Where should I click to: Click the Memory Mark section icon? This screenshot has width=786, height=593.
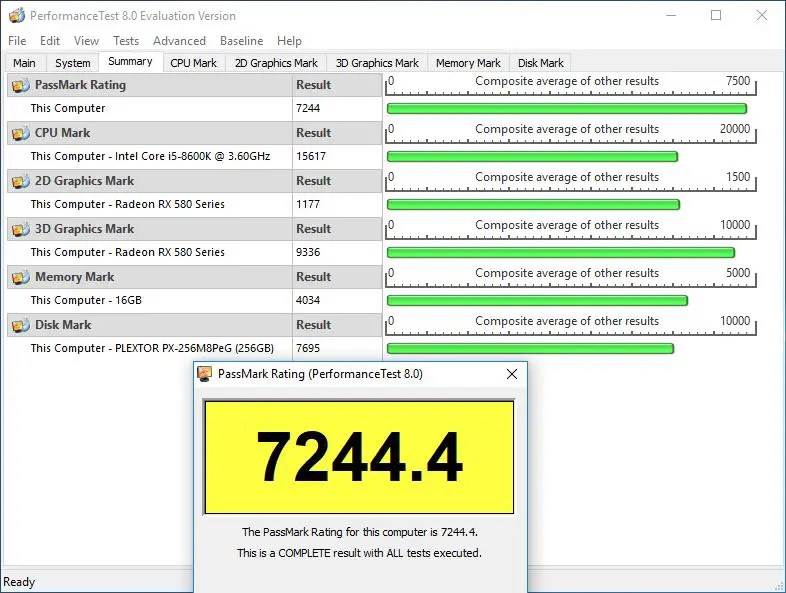coord(21,277)
